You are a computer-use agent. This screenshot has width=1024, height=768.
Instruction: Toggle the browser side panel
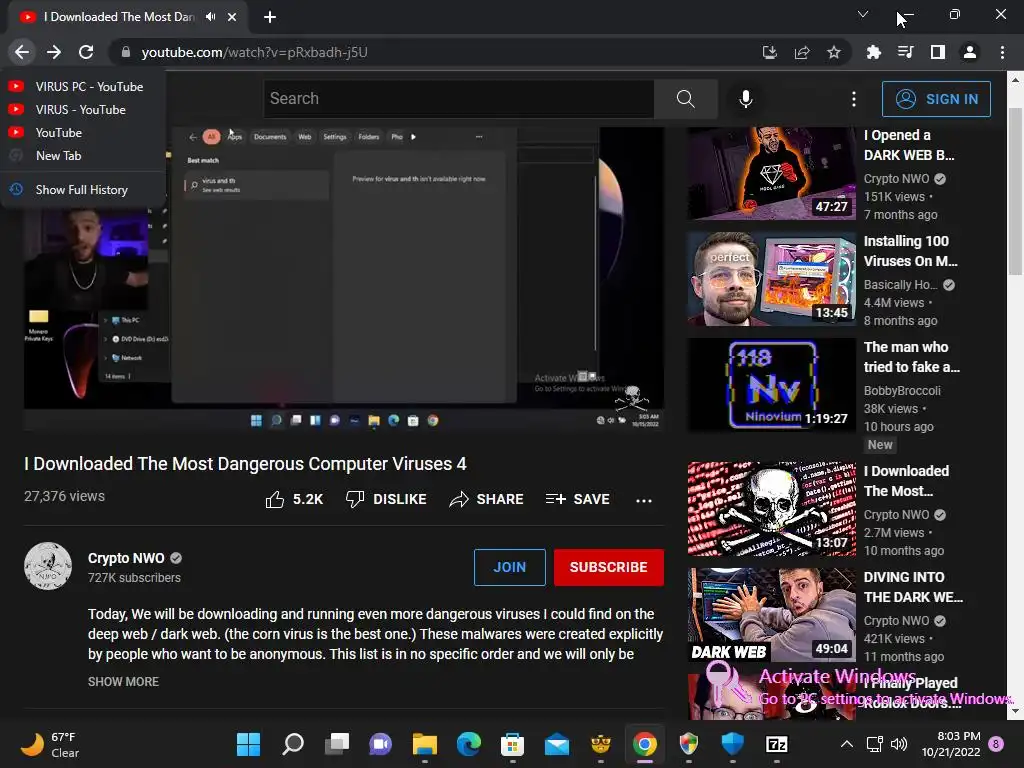pyautogui.click(x=938, y=52)
